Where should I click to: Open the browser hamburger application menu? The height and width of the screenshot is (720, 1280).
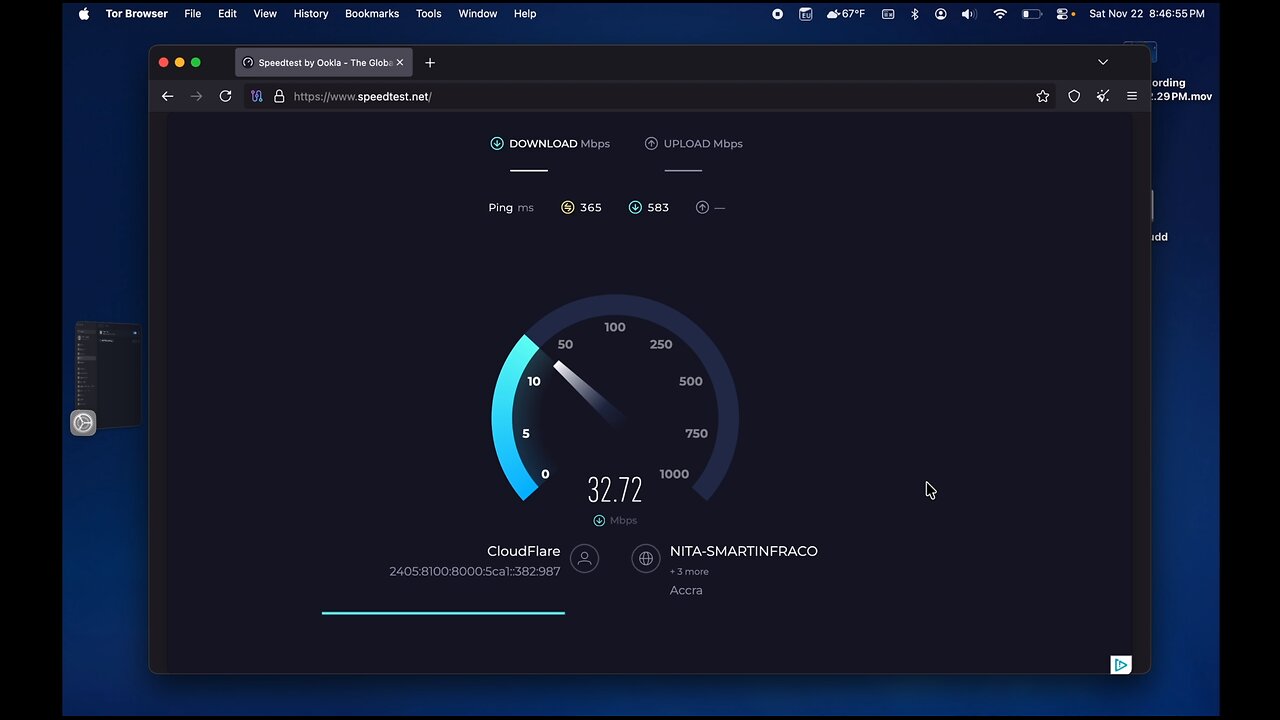pos(1132,96)
